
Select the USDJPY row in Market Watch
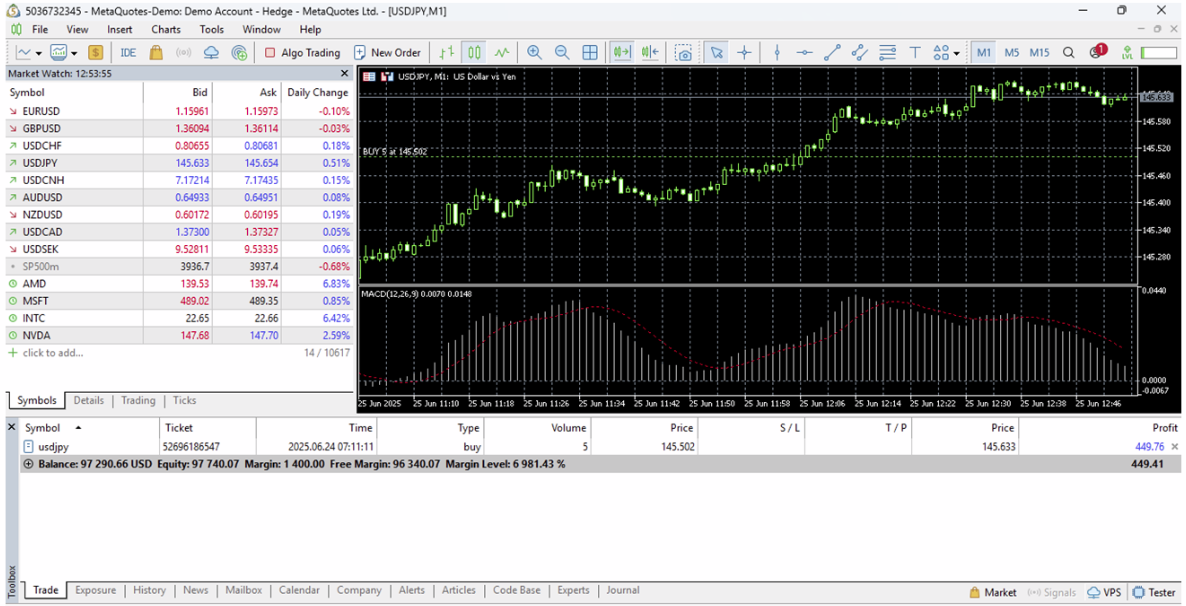pyautogui.click(x=40, y=163)
